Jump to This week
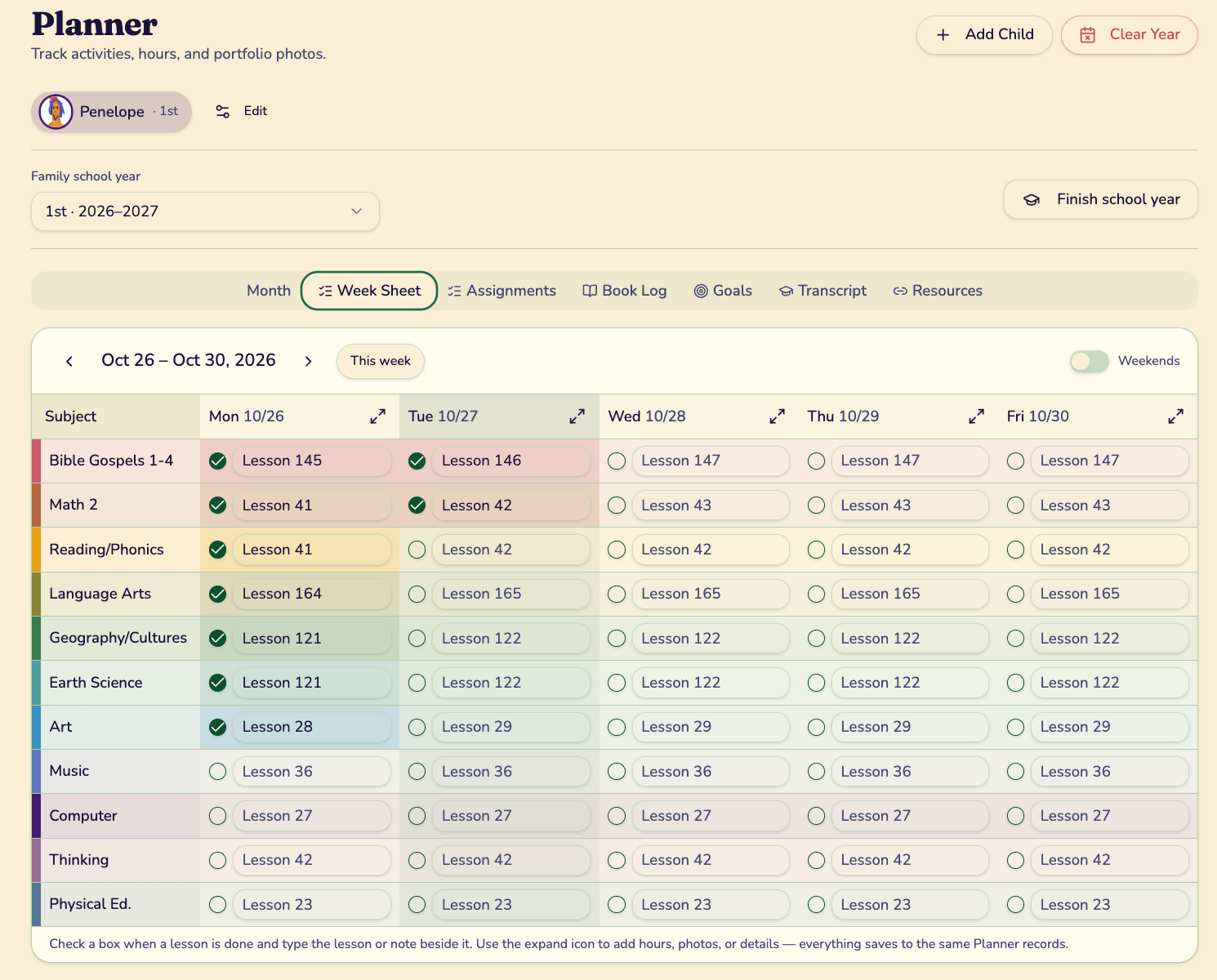The width and height of the screenshot is (1217, 980). click(381, 361)
